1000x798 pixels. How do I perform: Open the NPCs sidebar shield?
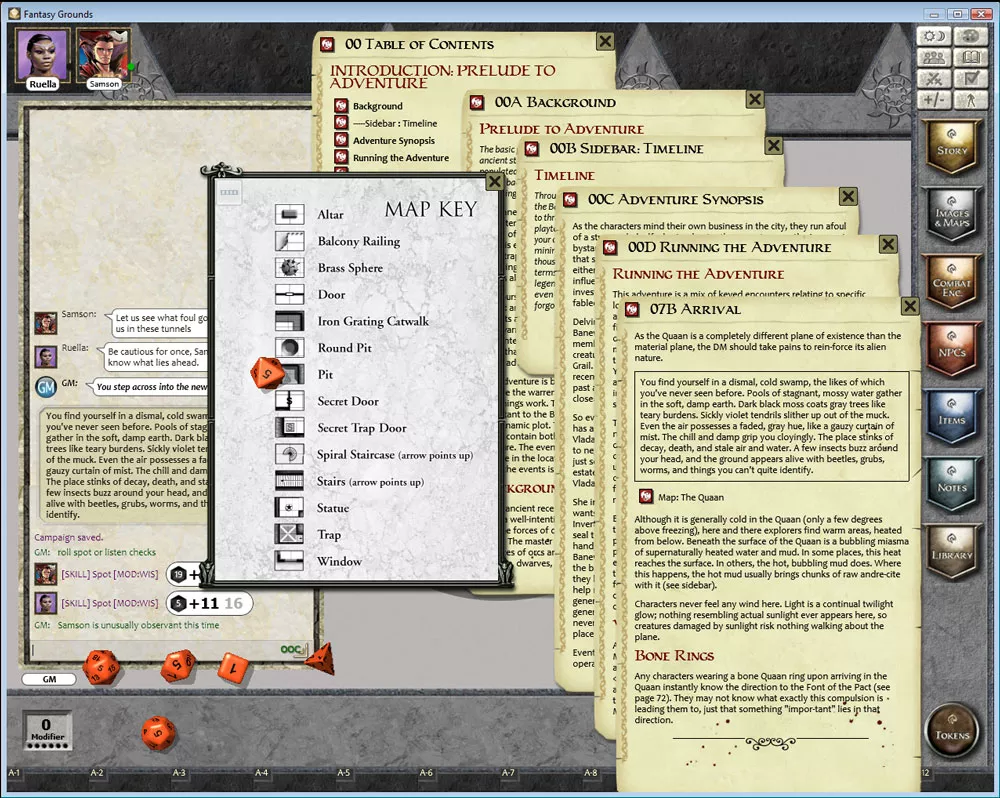[952, 350]
